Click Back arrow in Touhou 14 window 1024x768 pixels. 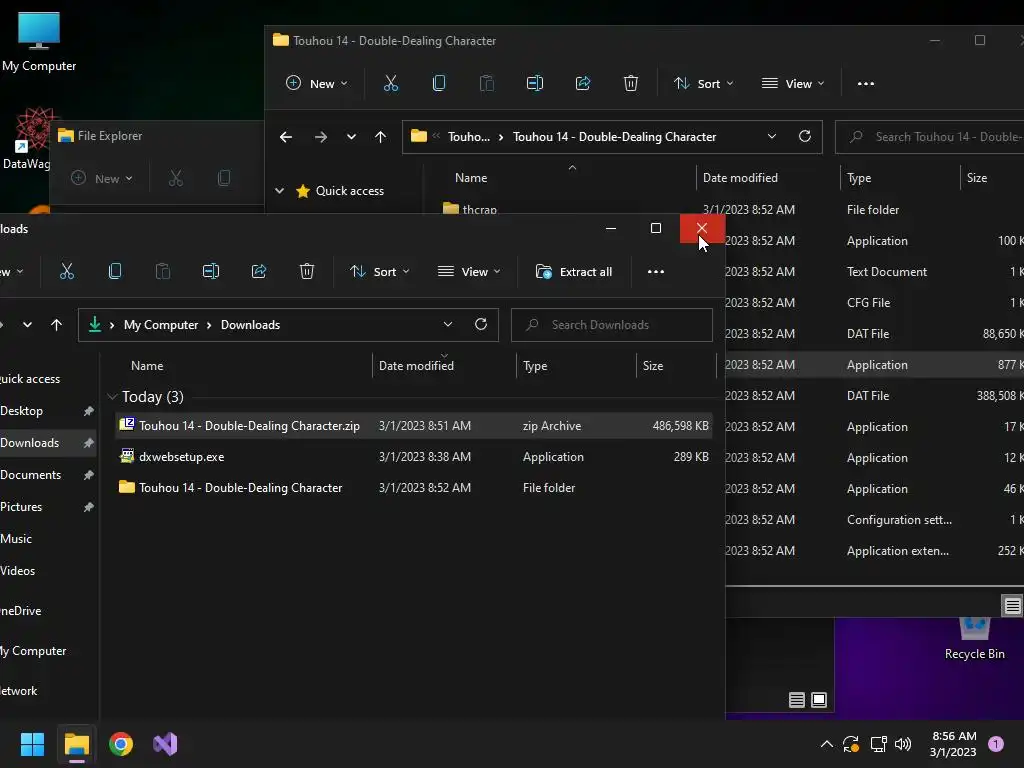[285, 137]
